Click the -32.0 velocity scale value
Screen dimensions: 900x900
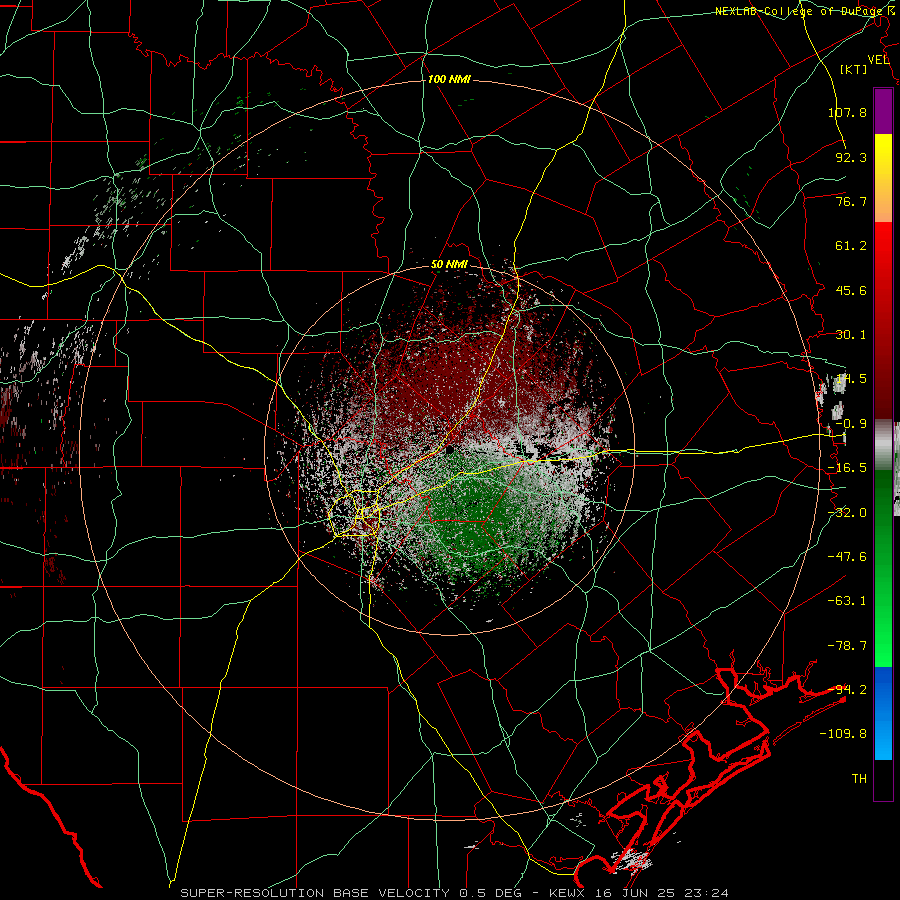coord(847,513)
